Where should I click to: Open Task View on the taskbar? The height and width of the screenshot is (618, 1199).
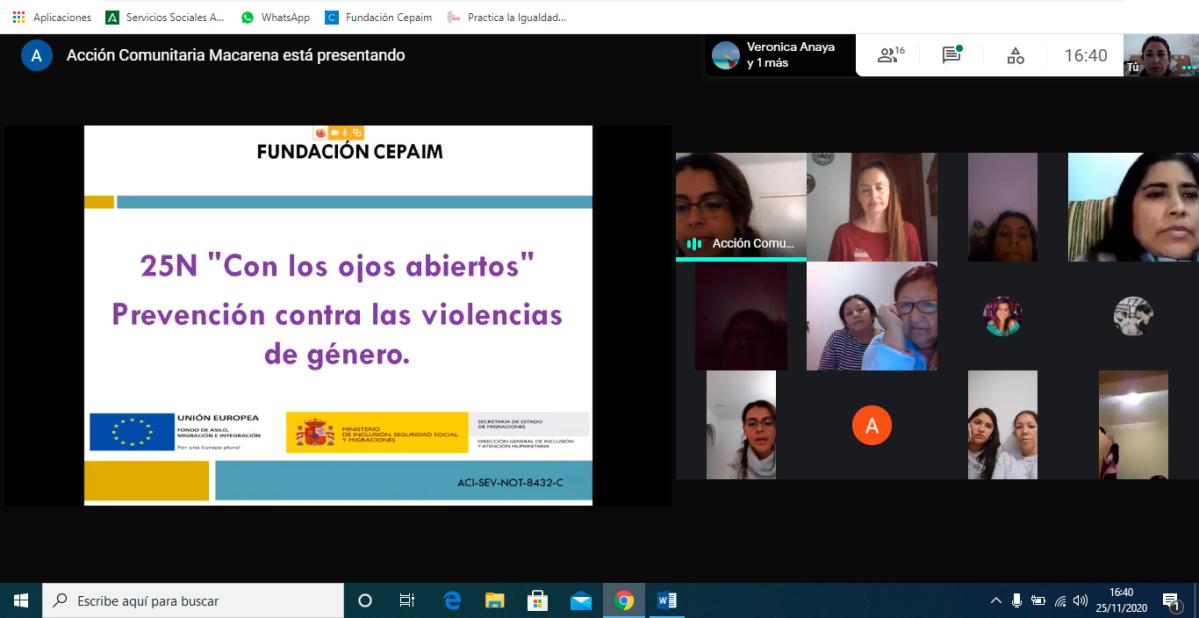(x=407, y=600)
